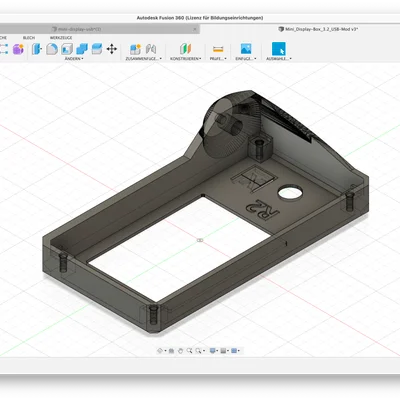Close the mini-display-usb document tab
The height and width of the screenshot is (400, 400).
point(195,29)
